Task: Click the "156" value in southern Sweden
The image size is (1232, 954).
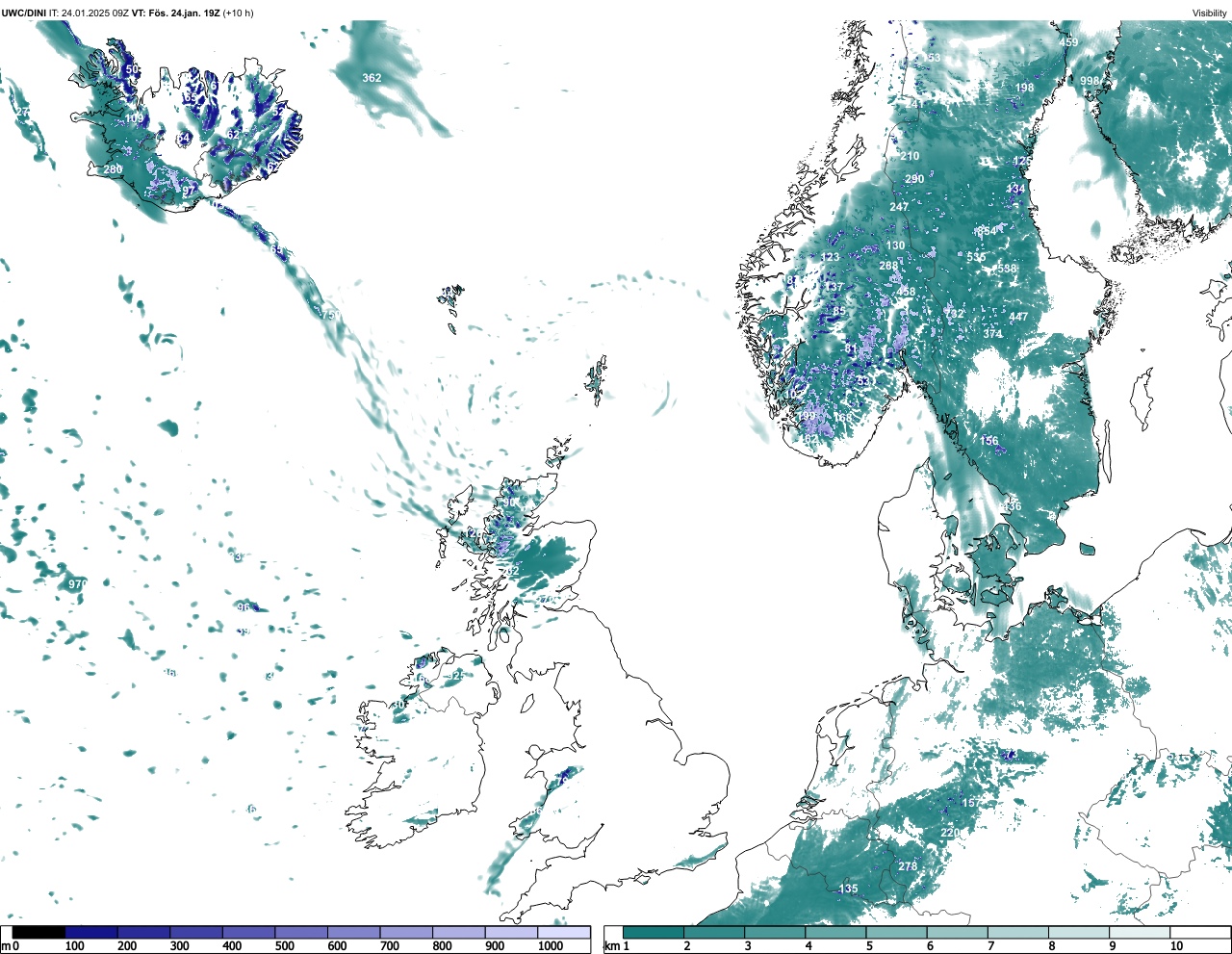Action: 989,441
